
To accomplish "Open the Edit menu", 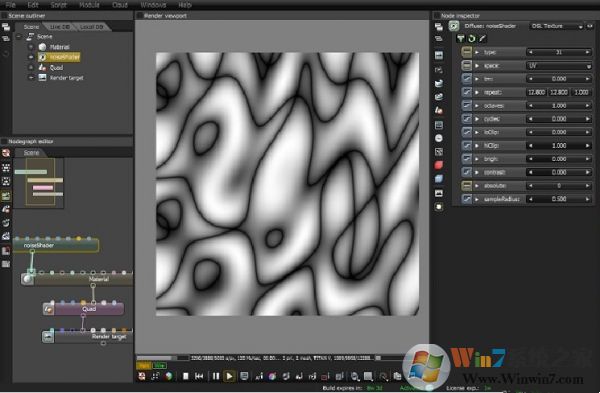I will (x=33, y=5).
